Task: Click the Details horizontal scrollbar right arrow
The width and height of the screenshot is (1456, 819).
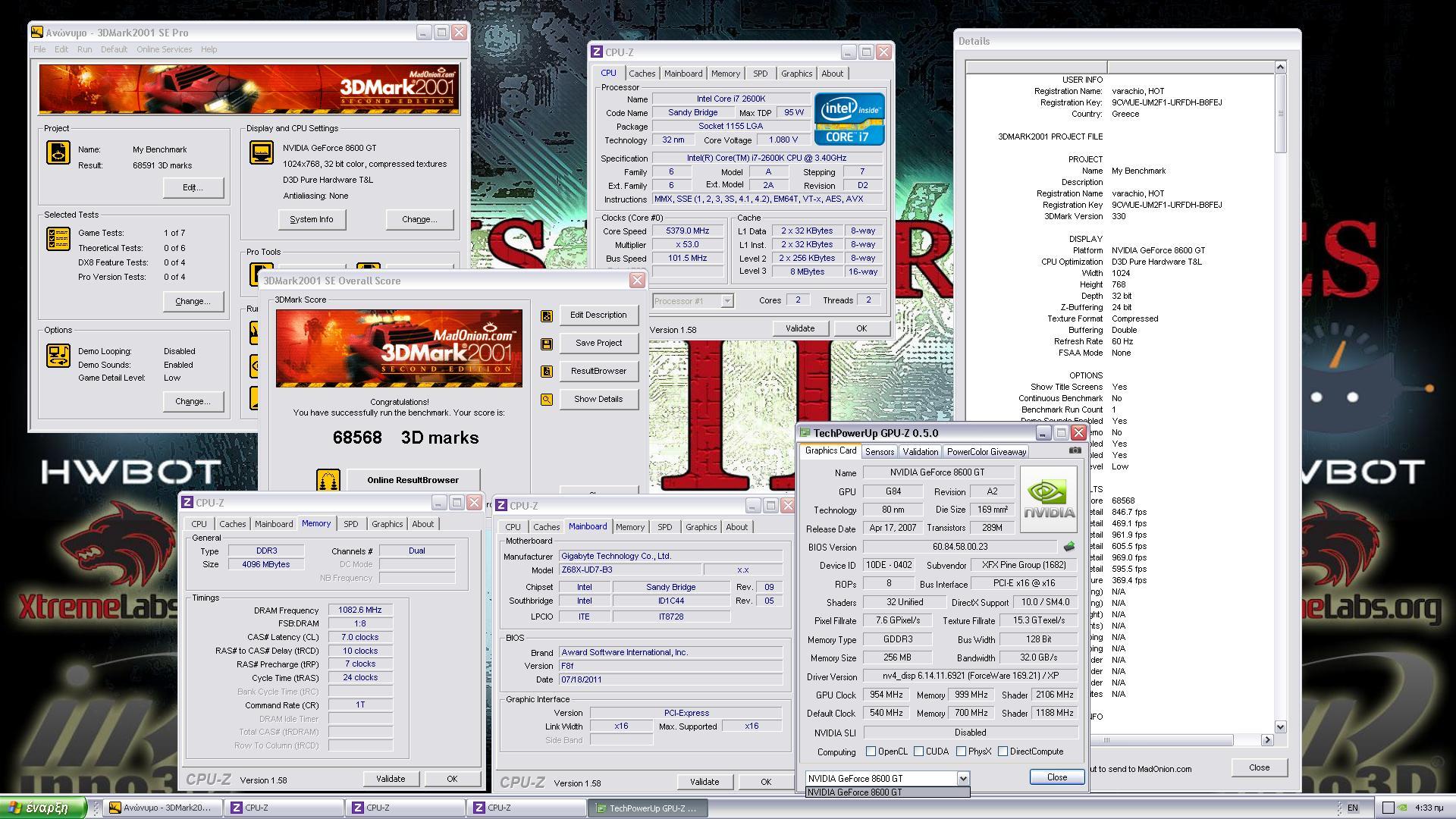Action: (1267, 739)
